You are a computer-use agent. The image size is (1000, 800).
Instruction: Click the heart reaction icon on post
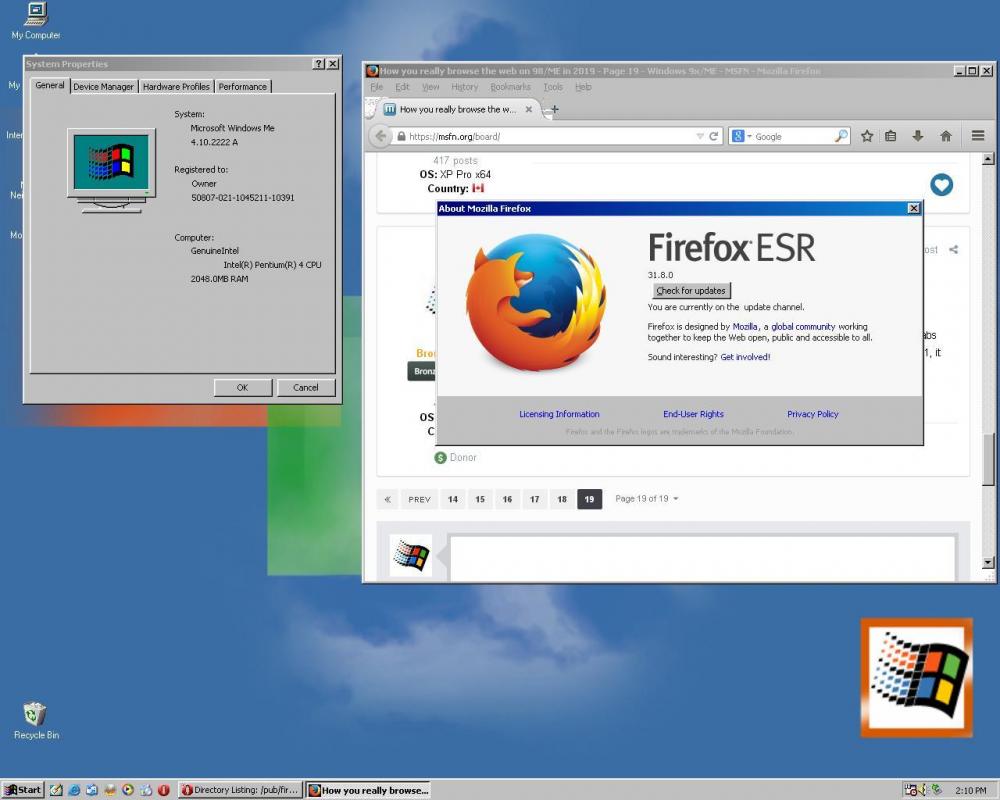[941, 185]
